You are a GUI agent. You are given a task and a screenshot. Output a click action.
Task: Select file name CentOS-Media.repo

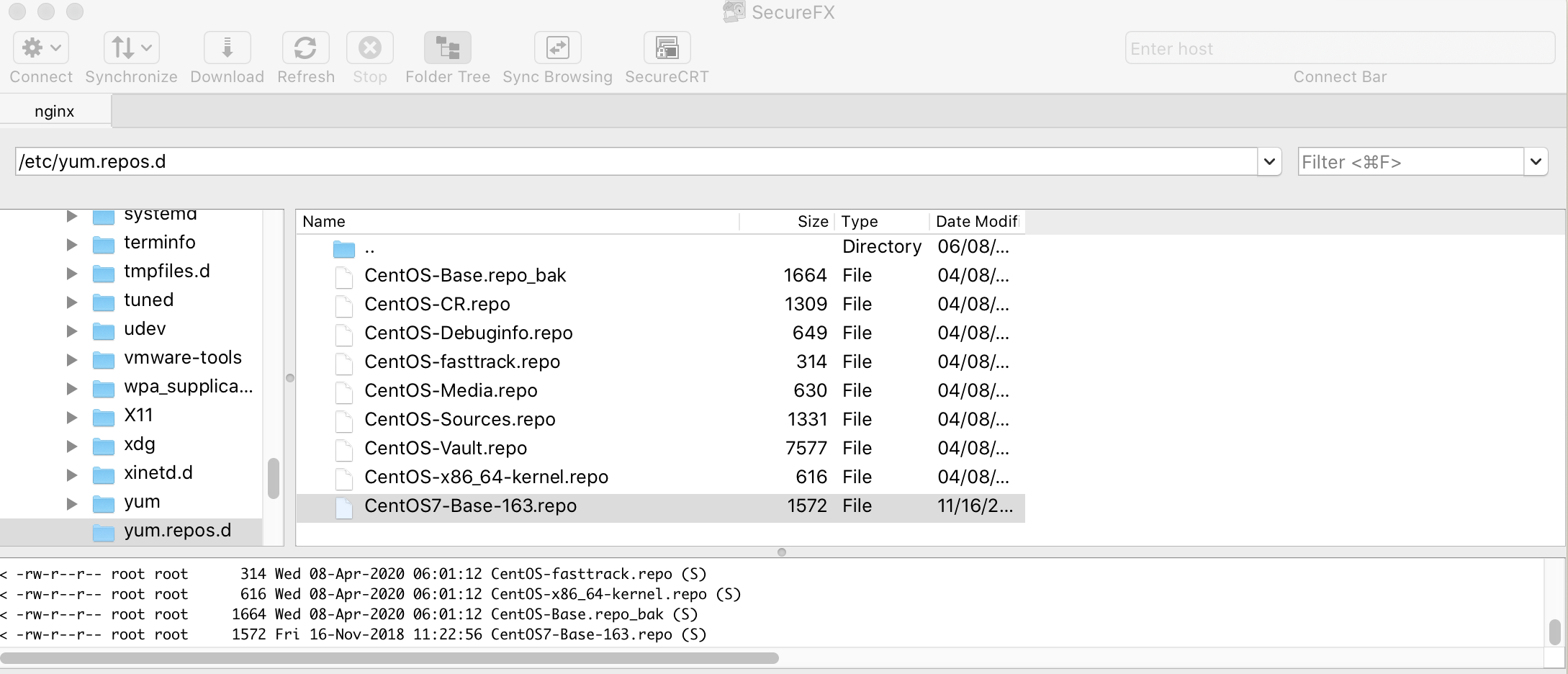[451, 390]
